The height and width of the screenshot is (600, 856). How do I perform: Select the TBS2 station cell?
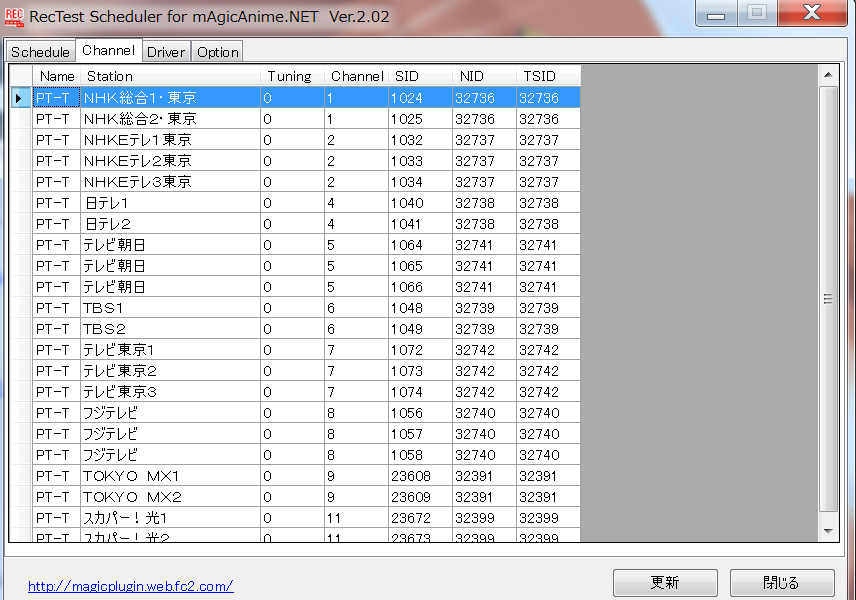[x=170, y=329]
